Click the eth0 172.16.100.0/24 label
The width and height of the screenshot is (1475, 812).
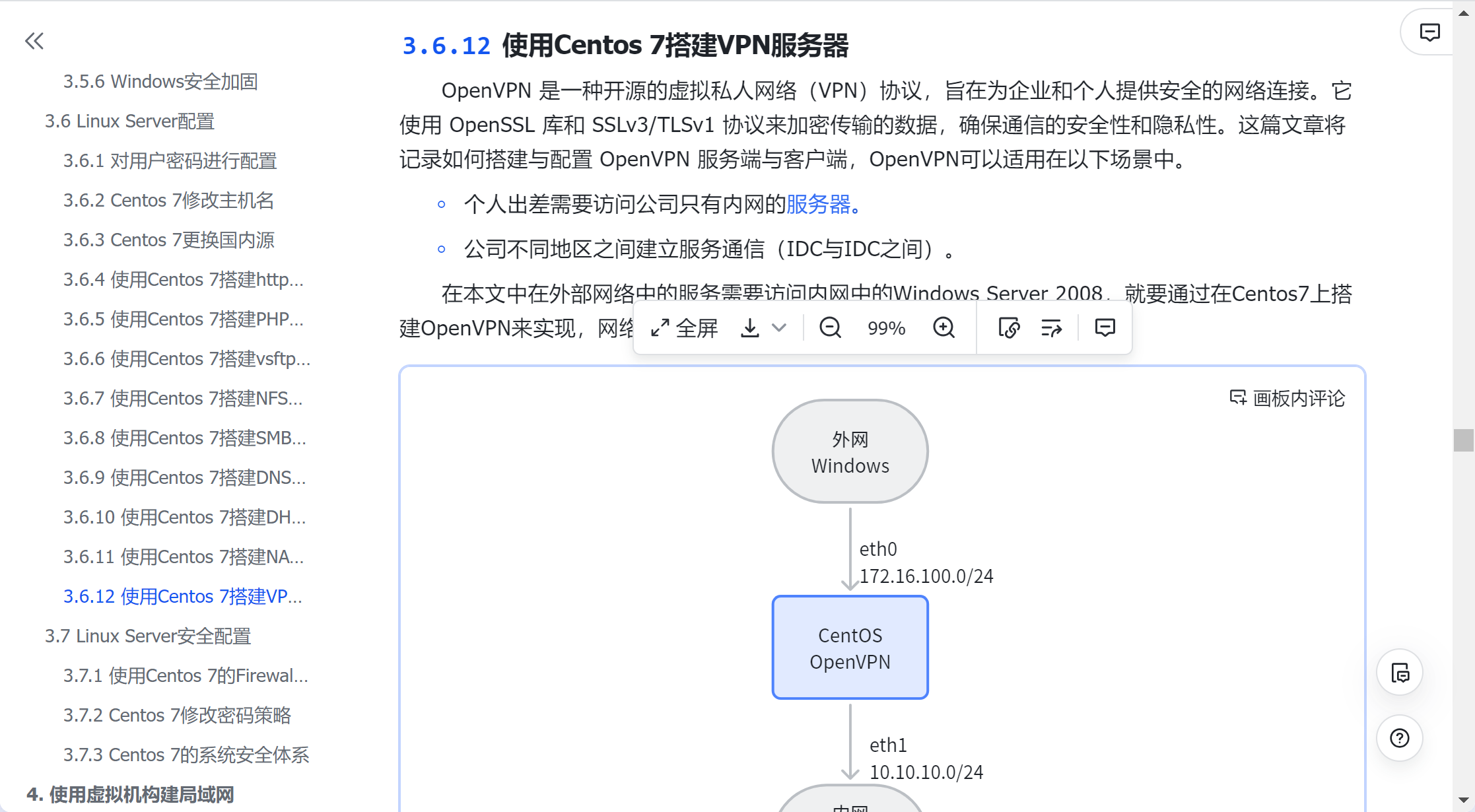926,562
